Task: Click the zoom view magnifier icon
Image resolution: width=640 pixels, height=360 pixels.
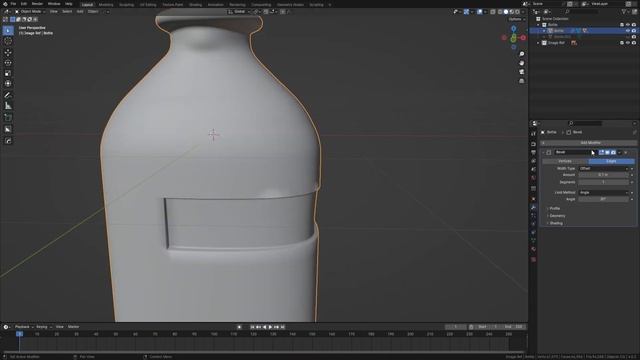Action: pyautogui.click(x=522, y=54)
